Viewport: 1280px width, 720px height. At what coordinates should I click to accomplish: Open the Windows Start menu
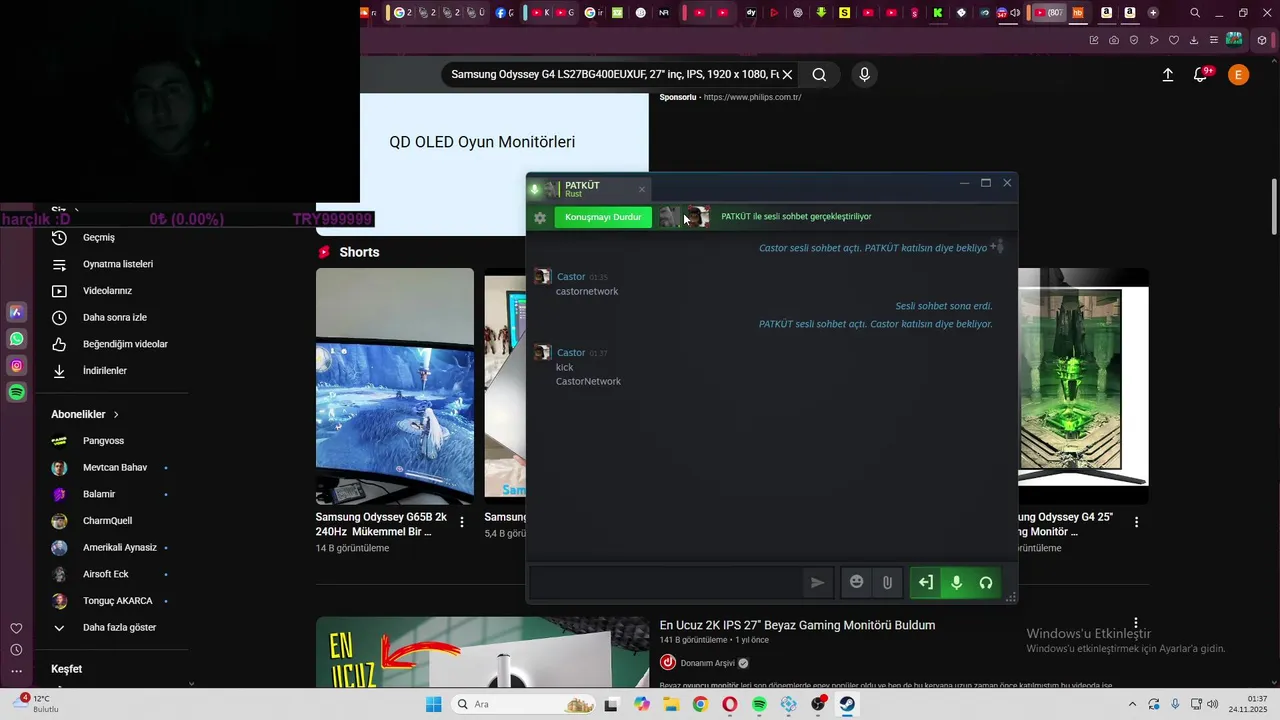[433, 704]
